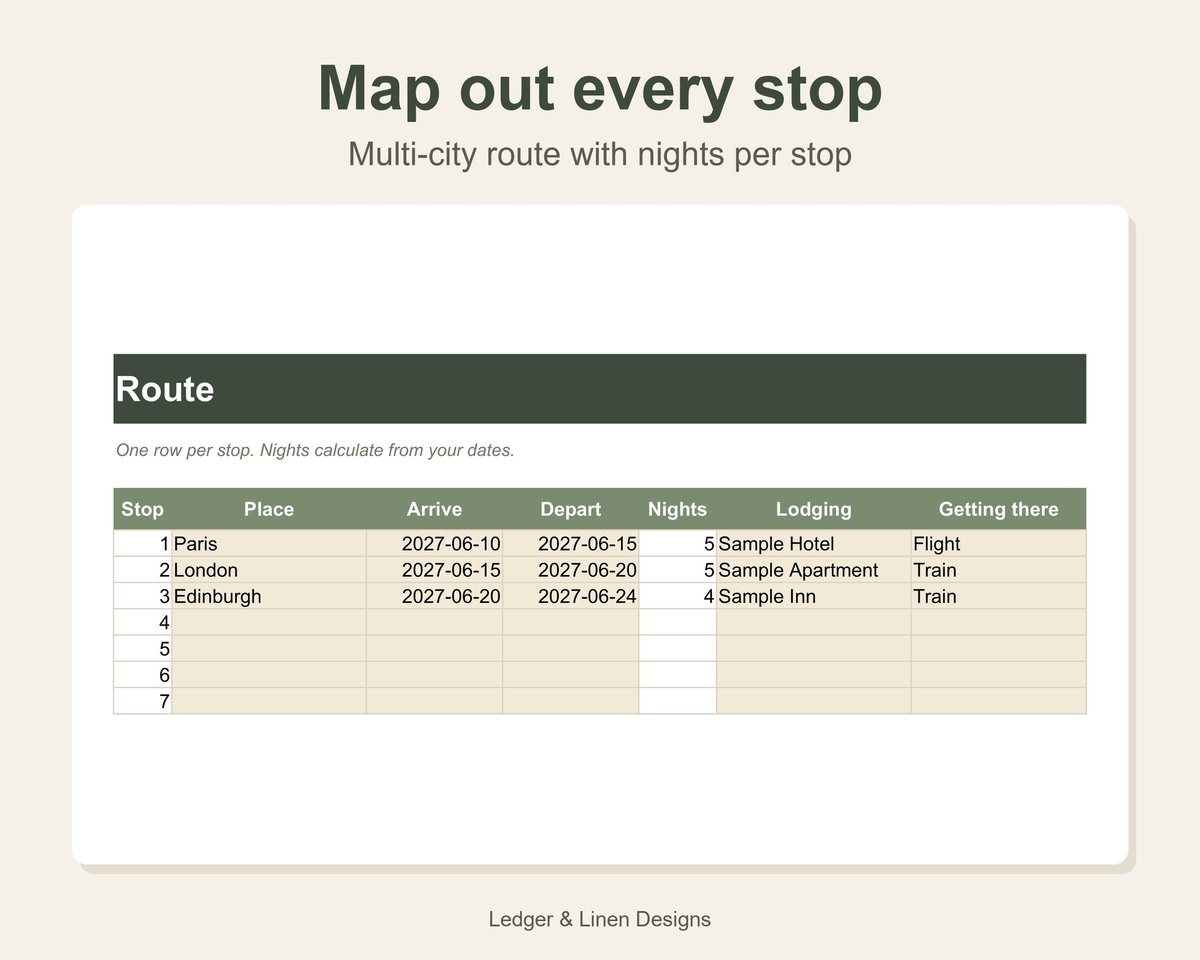Select the Nights column header
The image size is (1200, 960).
pos(678,509)
